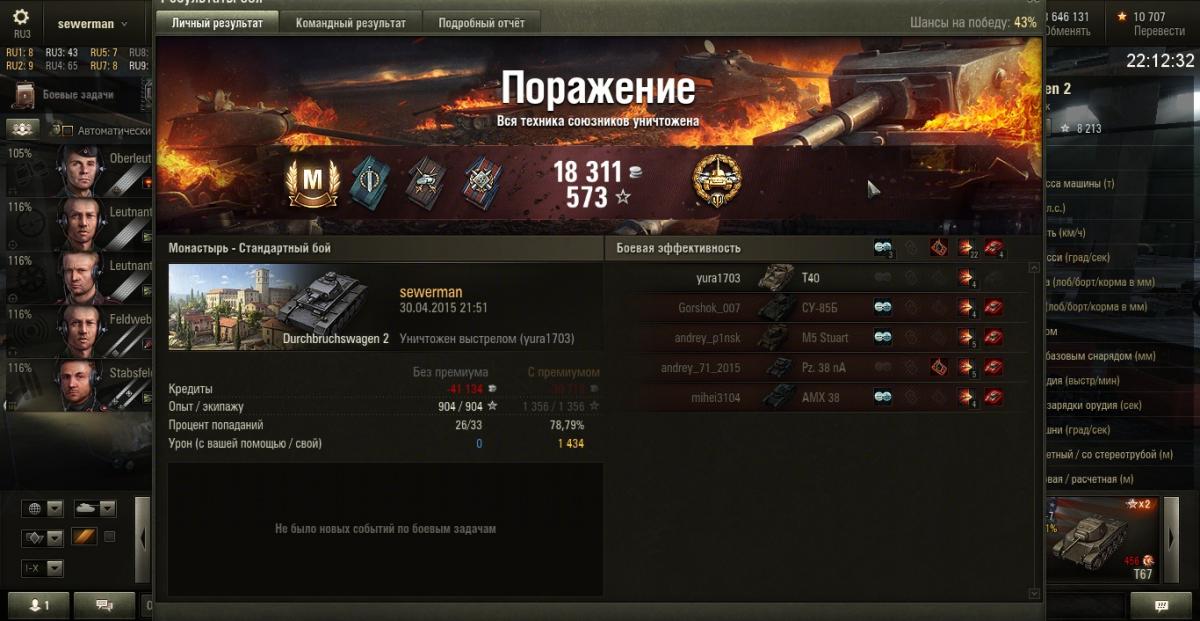Viewport: 1200px width, 621px height.
Task: Open the vehicle type tank filter dropdown
Action: 95,508
